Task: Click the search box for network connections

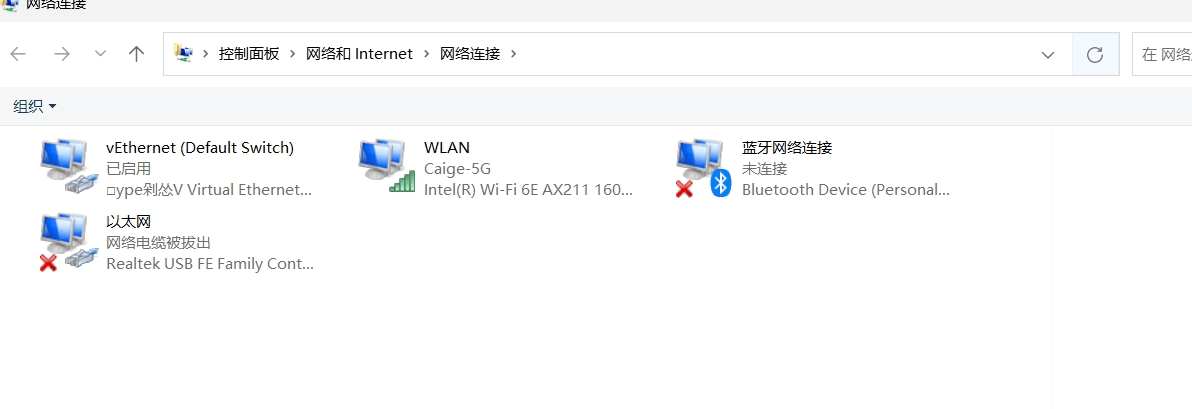Action: 1162,54
